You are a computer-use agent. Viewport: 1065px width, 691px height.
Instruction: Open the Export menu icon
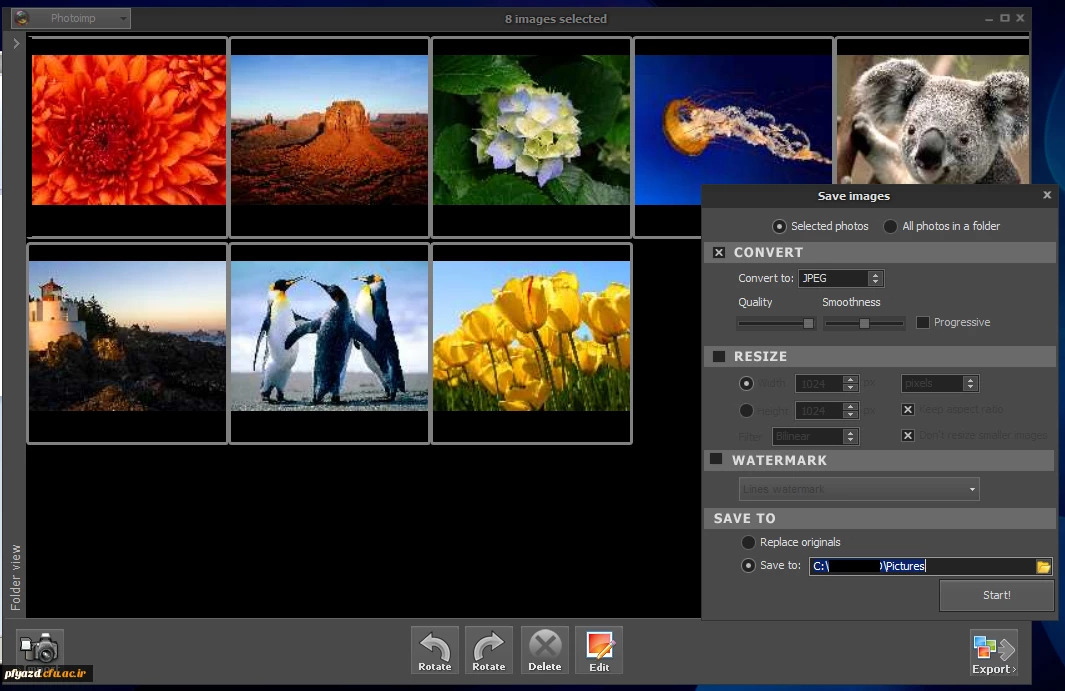click(993, 652)
